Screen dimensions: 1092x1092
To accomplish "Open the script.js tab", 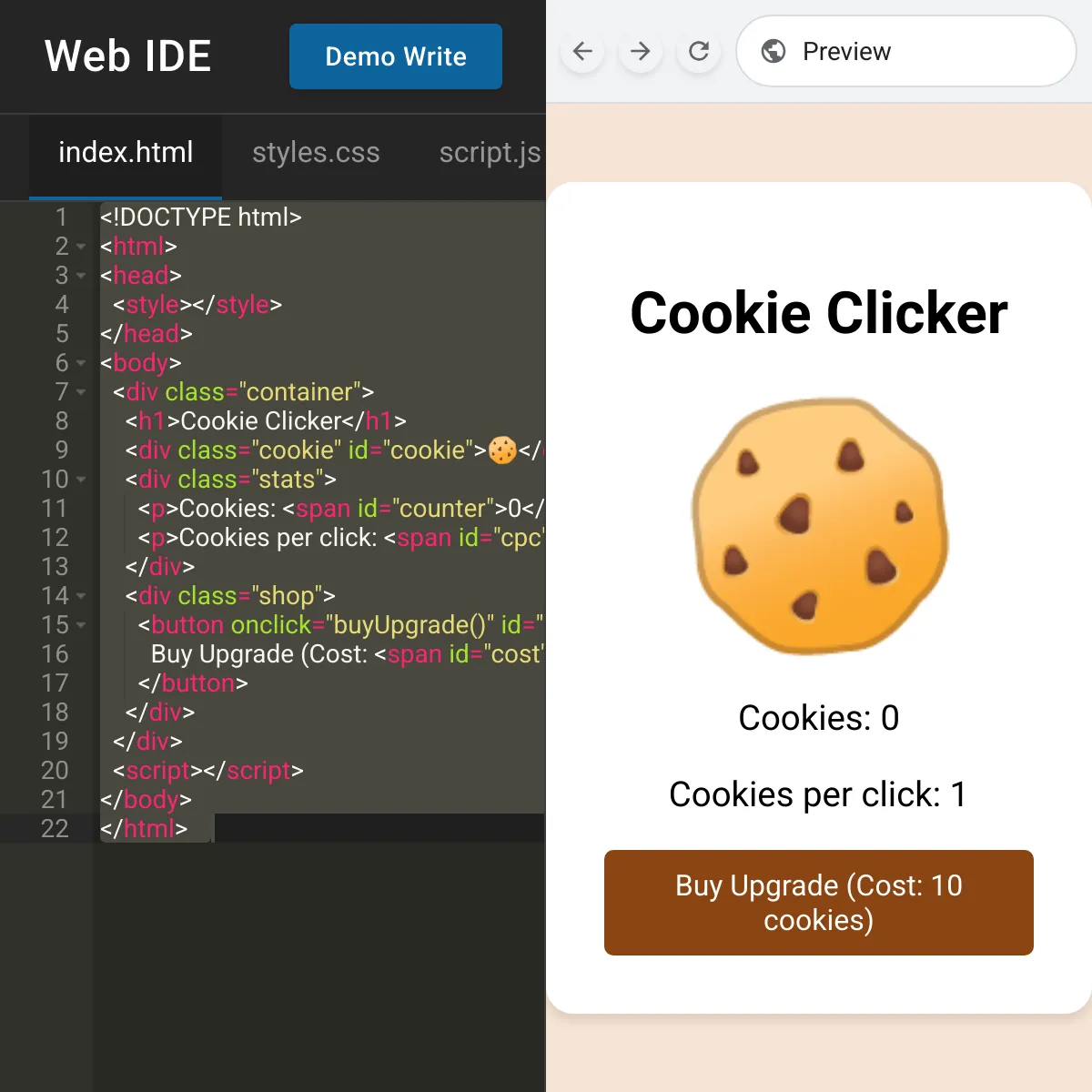I will point(490,153).
